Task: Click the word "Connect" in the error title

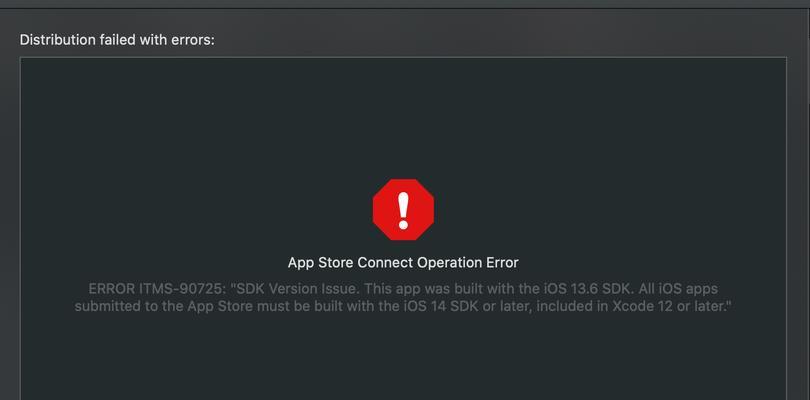Action: point(386,263)
